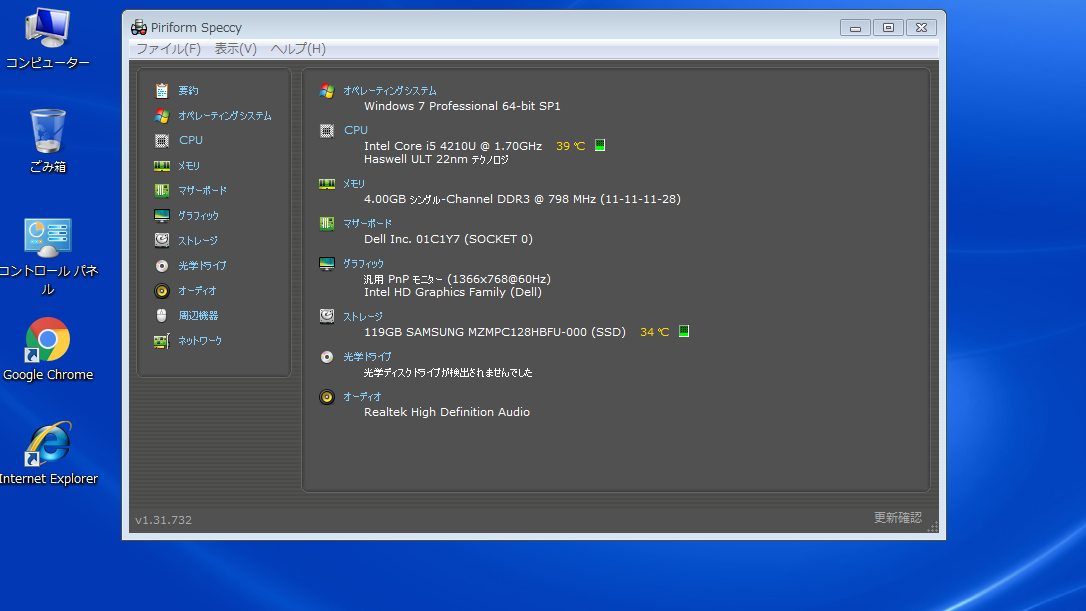Open the 要約 section label in sidebar
This screenshot has width=1086, height=611.
pos(188,91)
